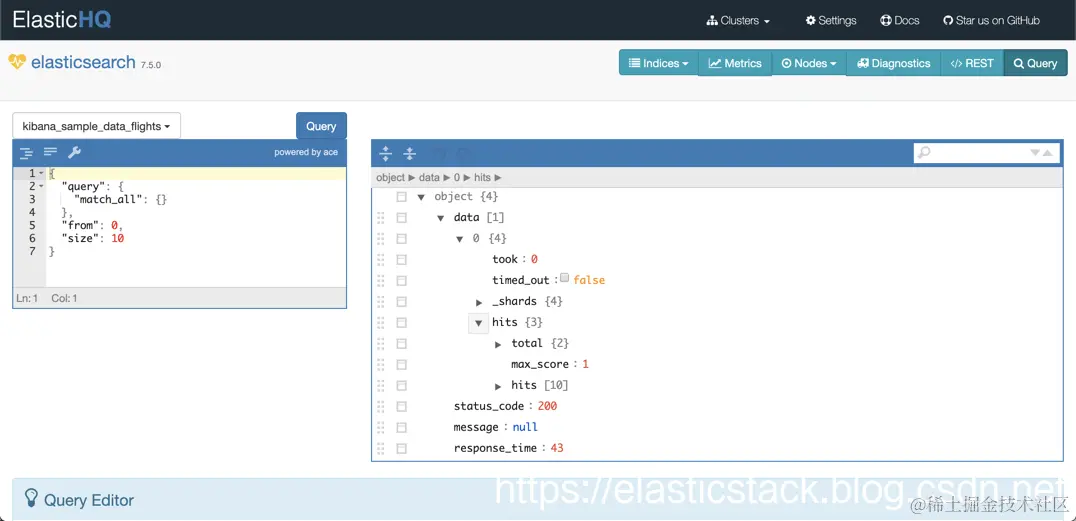Open context menu for timed_out row
The image size is (1076, 521).
click(401, 281)
